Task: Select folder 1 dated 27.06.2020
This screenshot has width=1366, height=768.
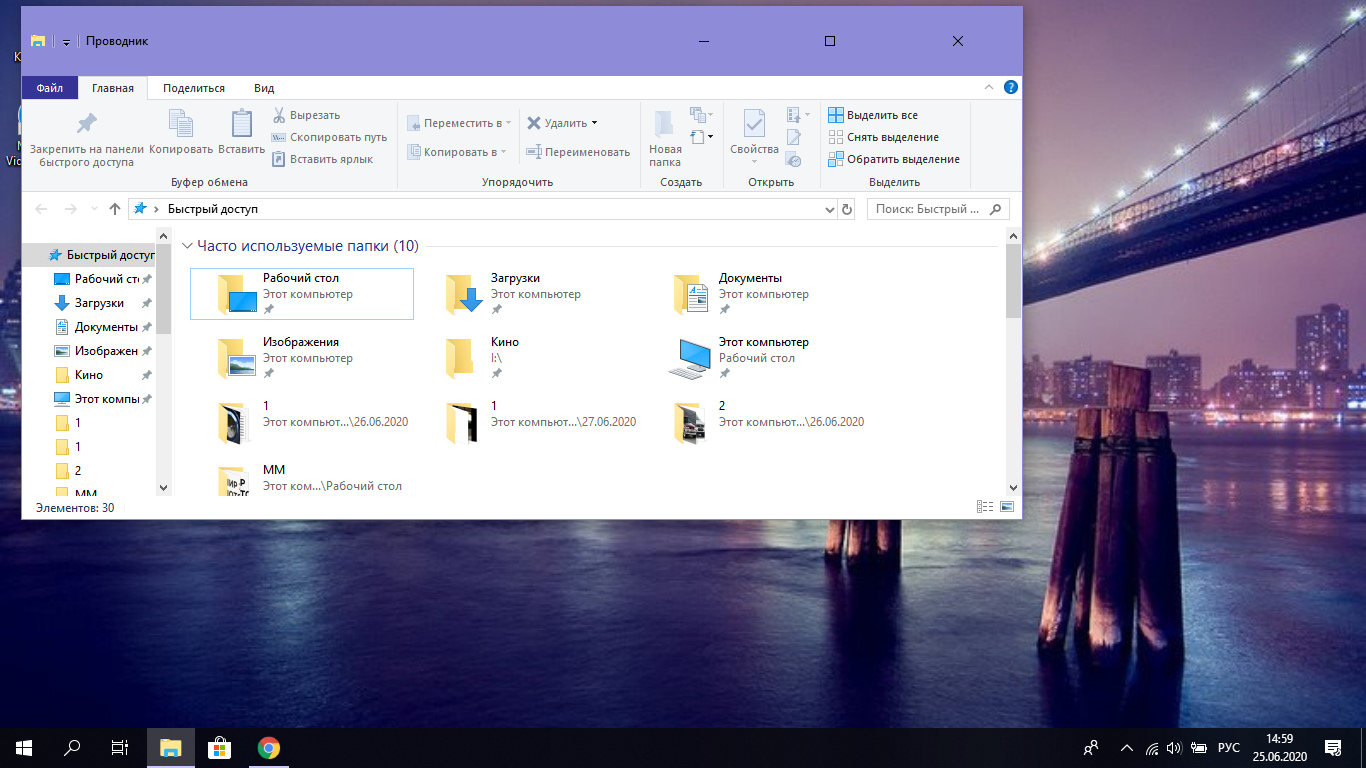Action: [530, 422]
